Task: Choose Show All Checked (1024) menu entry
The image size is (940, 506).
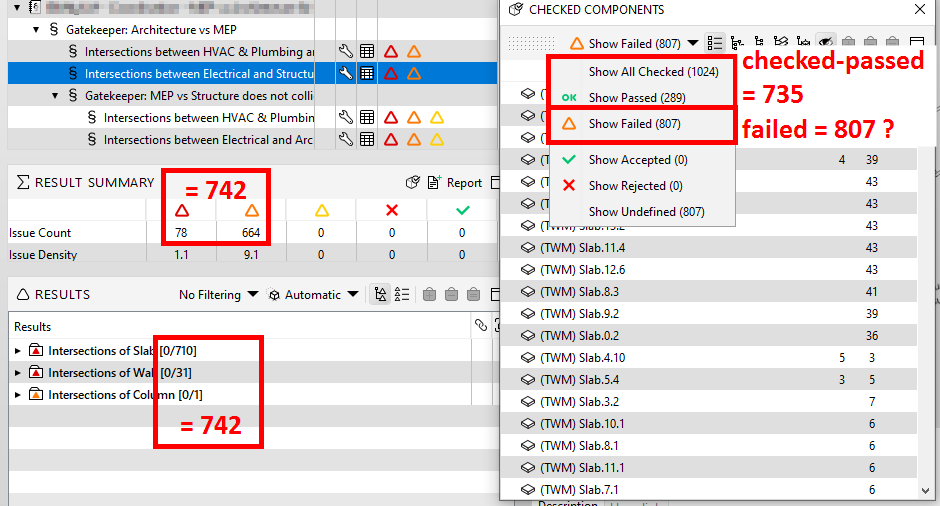Action: (x=642, y=72)
